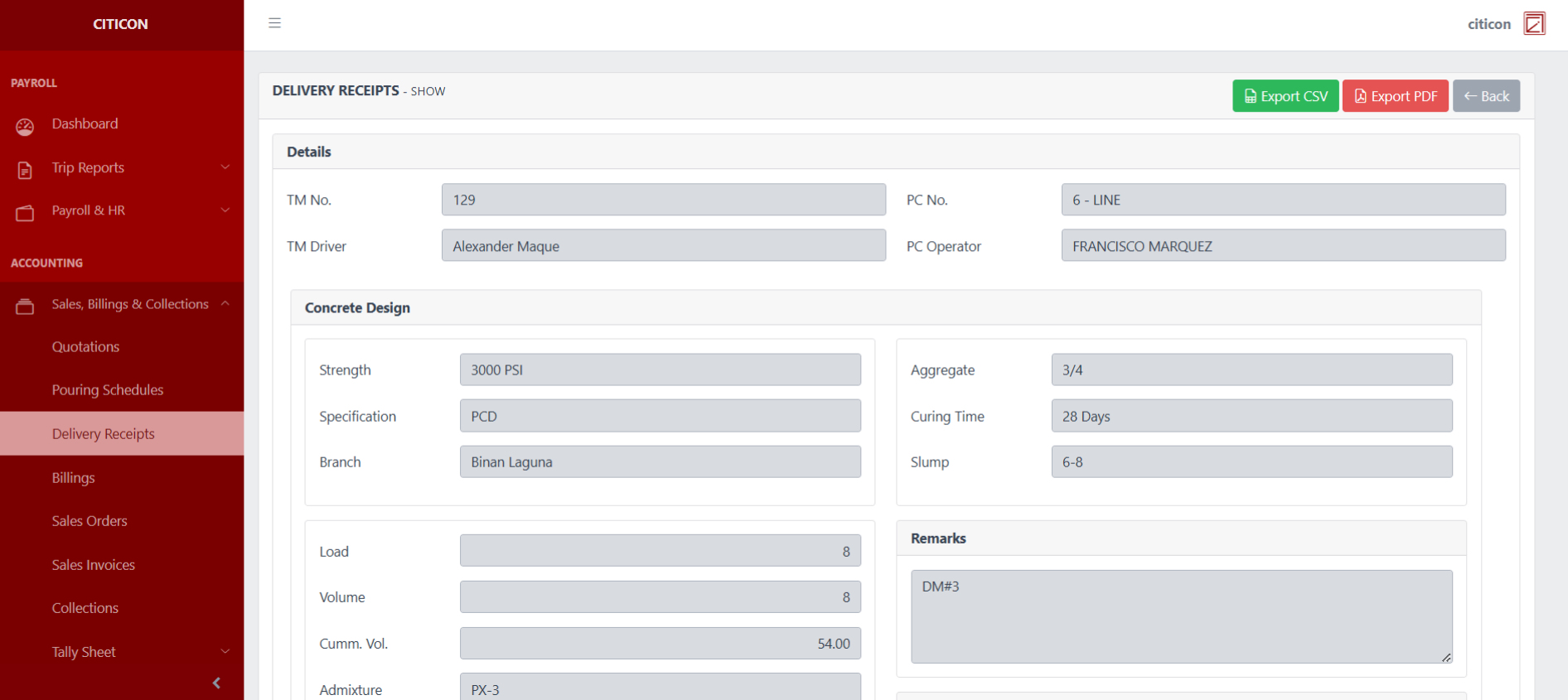Collapse sidebar using bottom arrow icon
The height and width of the screenshot is (700, 1568).
[x=216, y=683]
